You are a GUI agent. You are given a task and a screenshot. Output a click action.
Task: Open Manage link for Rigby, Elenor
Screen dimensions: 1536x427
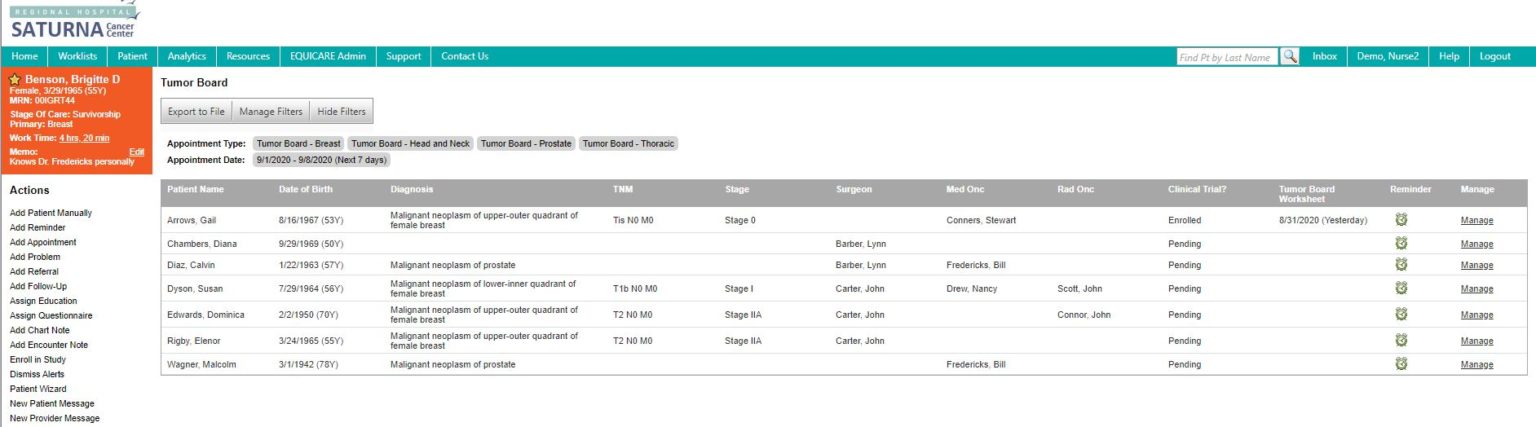1476,341
